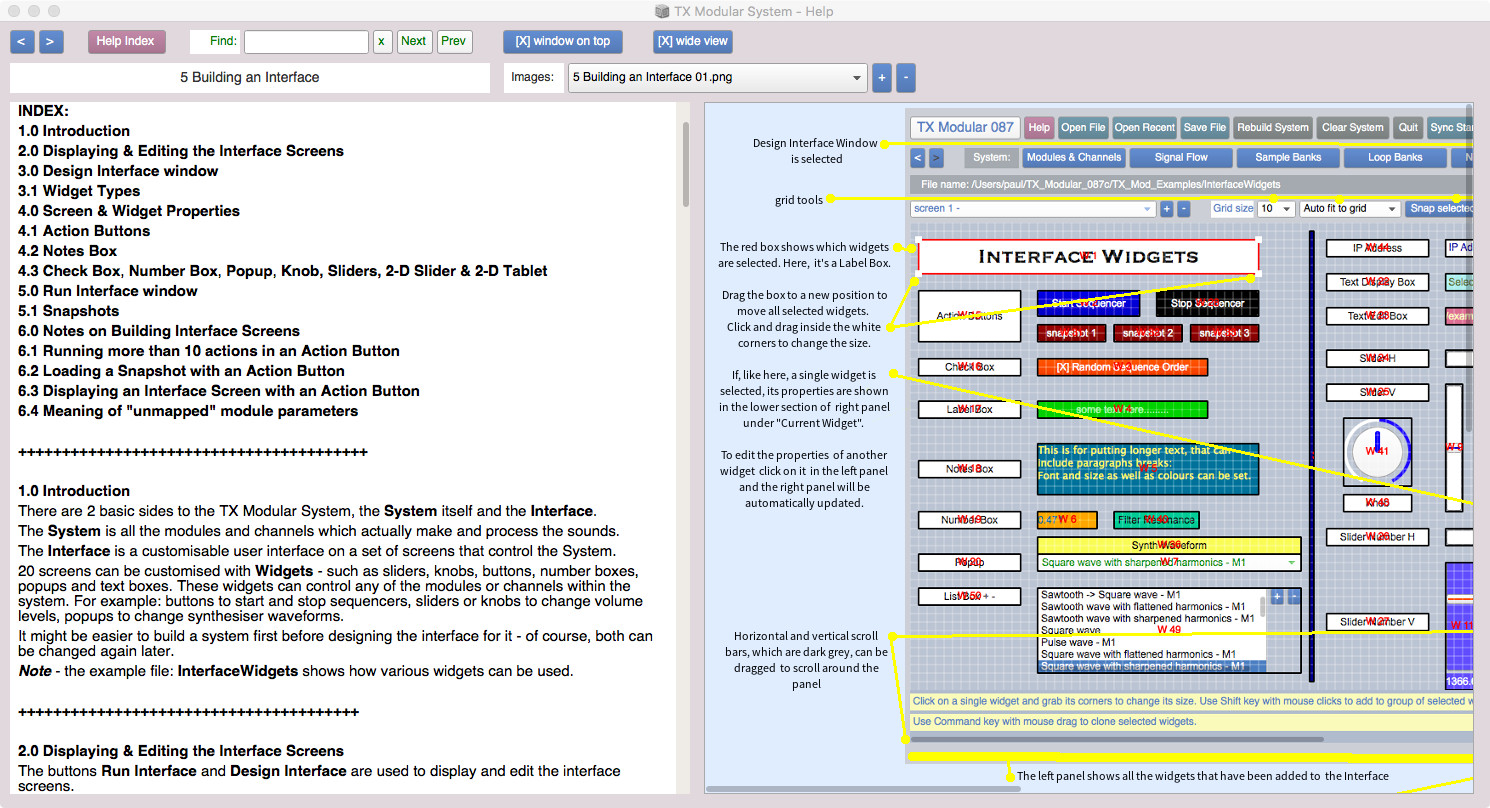
Task: Go to the previous help page
Action: point(22,41)
